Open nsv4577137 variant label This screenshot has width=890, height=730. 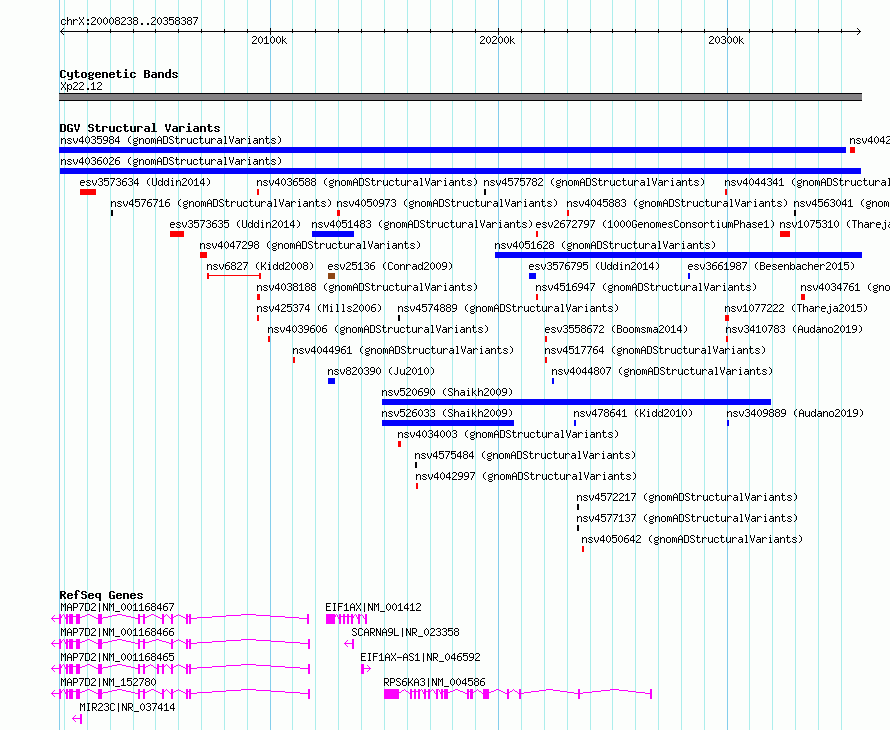(x=687, y=518)
